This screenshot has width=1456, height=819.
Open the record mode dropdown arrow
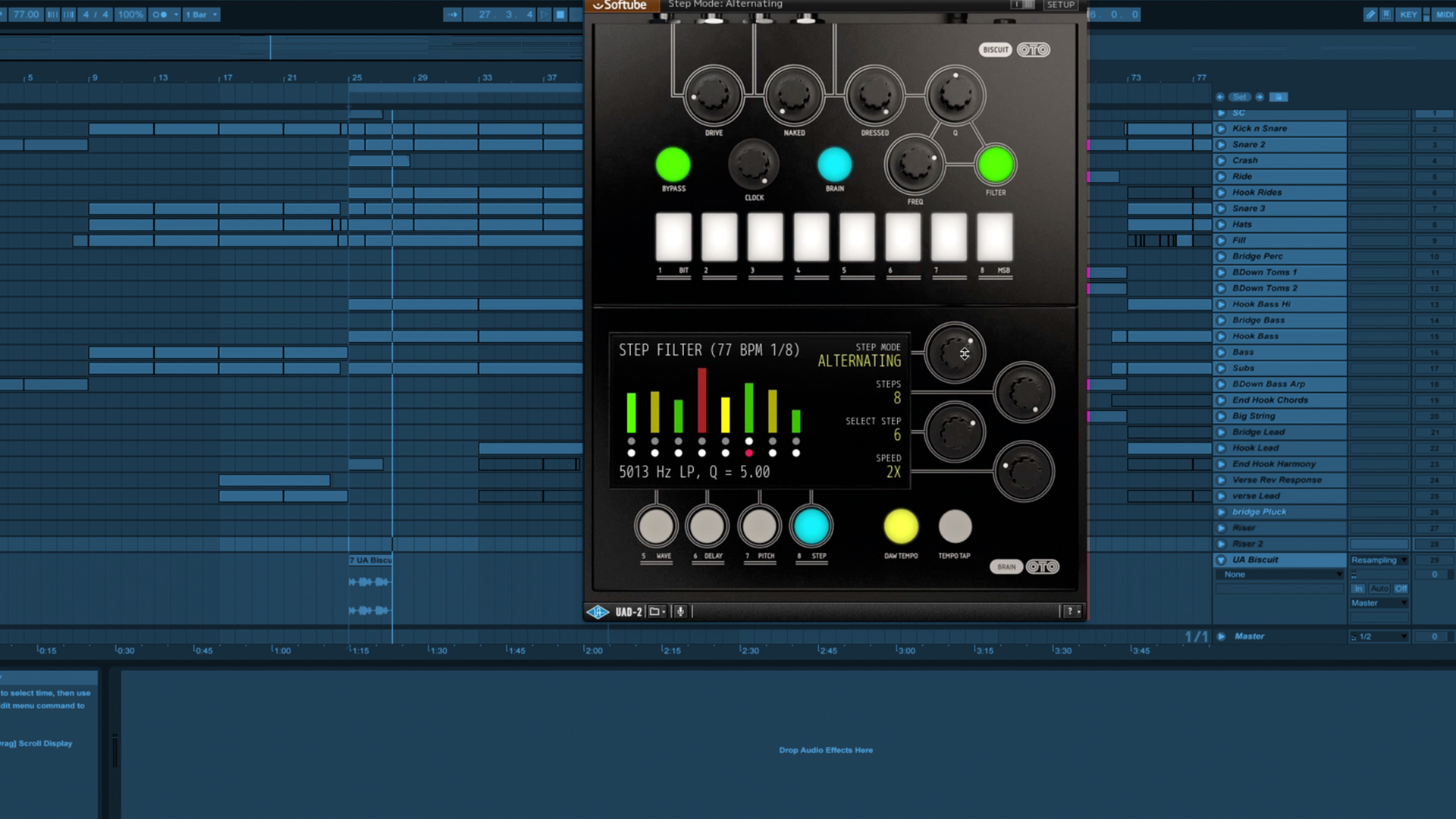[x=176, y=14]
